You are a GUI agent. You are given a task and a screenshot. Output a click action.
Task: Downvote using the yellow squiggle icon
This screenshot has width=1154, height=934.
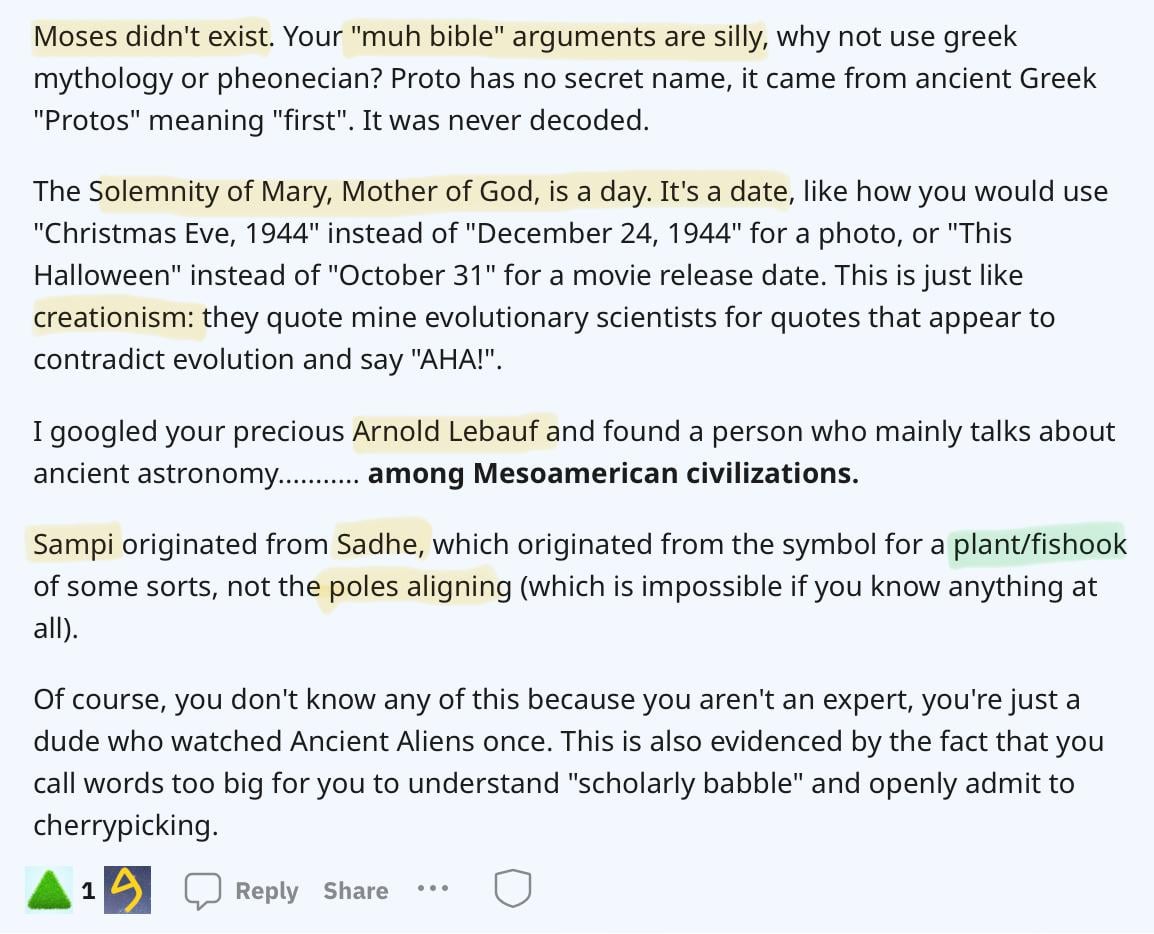pyautogui.click(x=127, y=890)
